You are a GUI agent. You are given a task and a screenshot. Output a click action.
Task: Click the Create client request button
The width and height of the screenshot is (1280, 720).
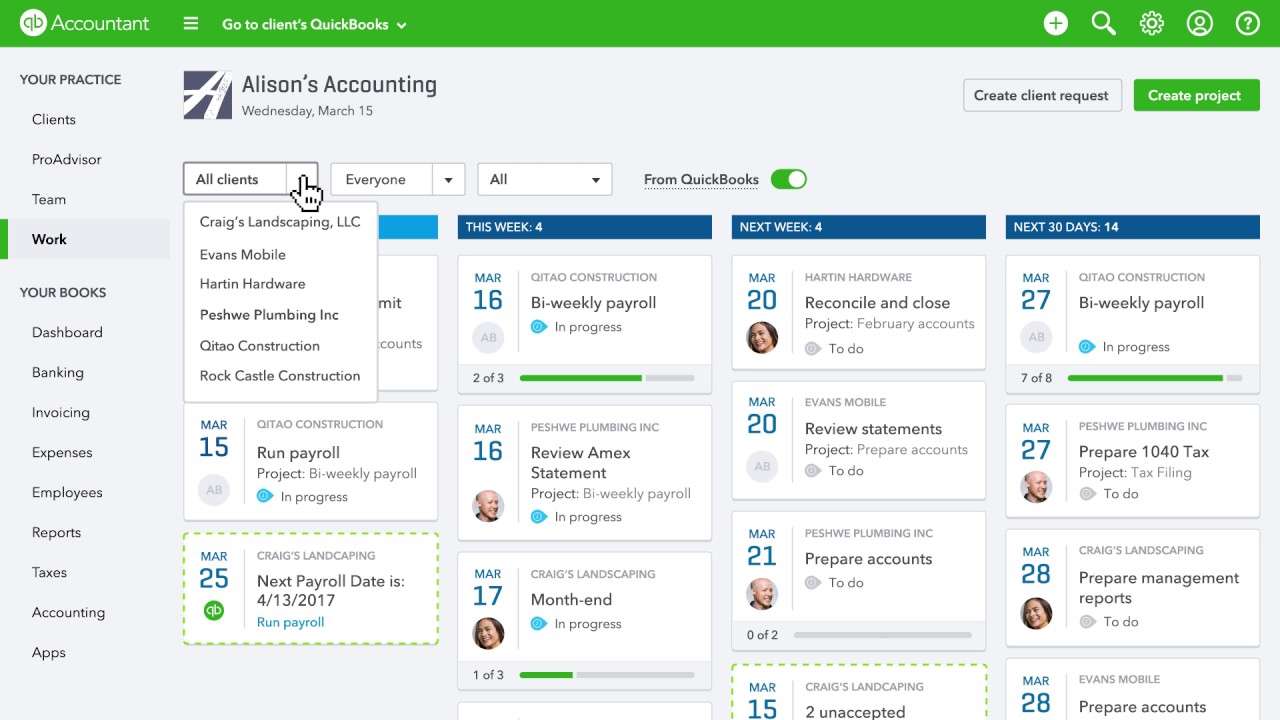(x=1041, y=95)
